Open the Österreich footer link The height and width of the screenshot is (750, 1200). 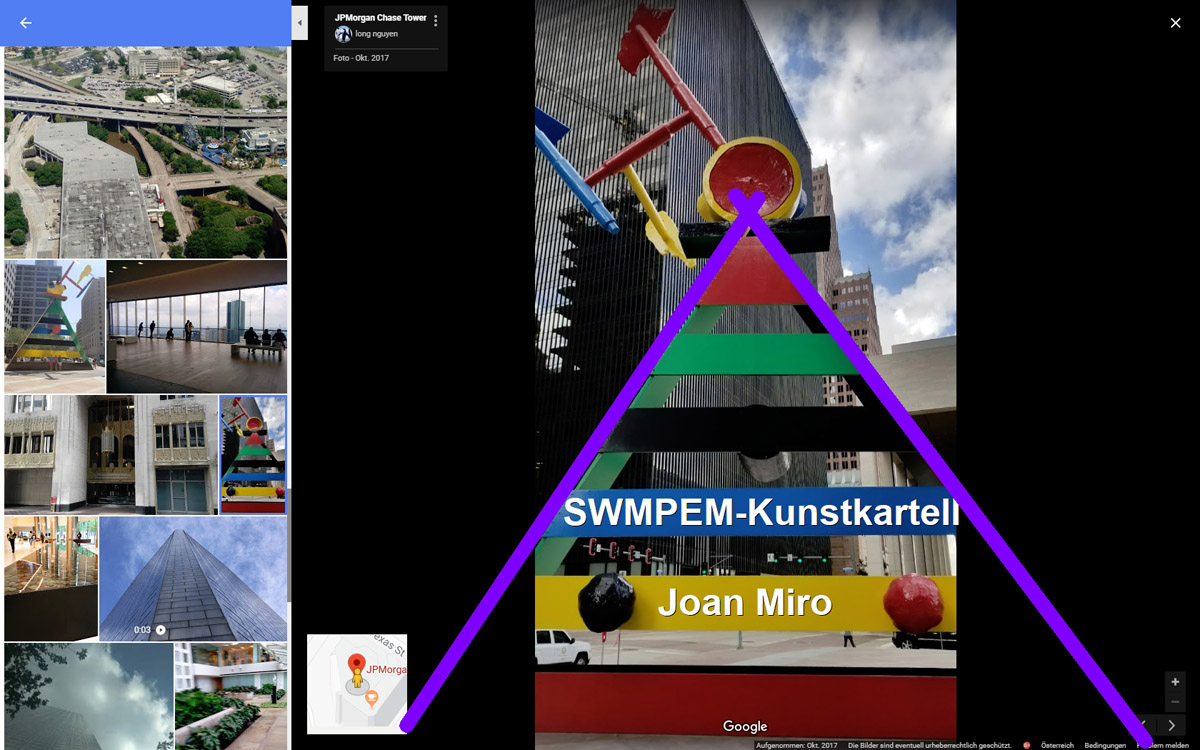(1057, 745)
